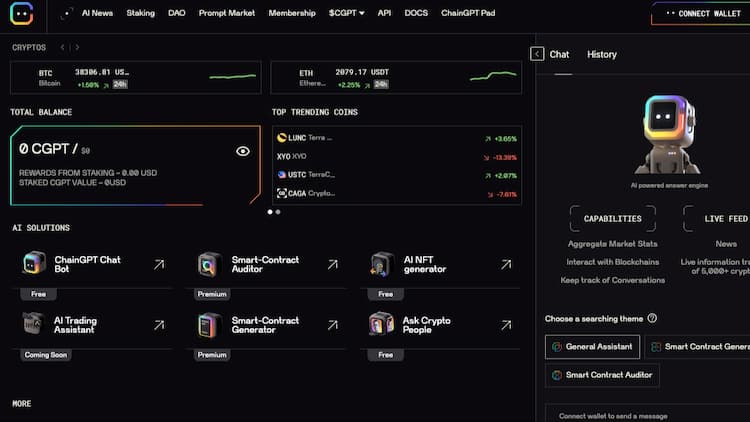Open Smart-Contract Auditor arrow icon
Screen dimensions: 750x422
332,264
